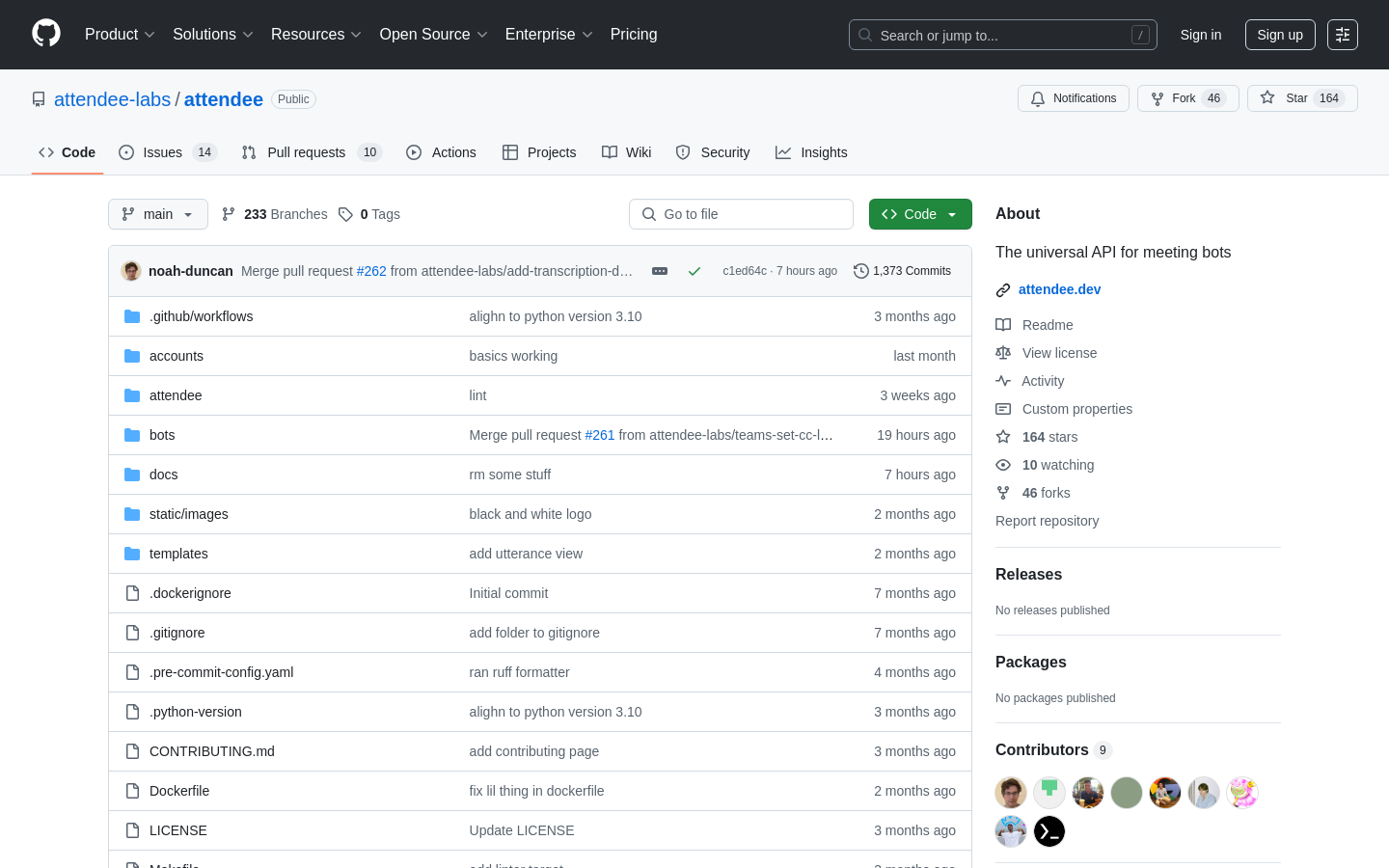This screenshot has width=1389, height=868.
Task: Visit the attendee.dev website link
Action: click(x=1059, y=289)
